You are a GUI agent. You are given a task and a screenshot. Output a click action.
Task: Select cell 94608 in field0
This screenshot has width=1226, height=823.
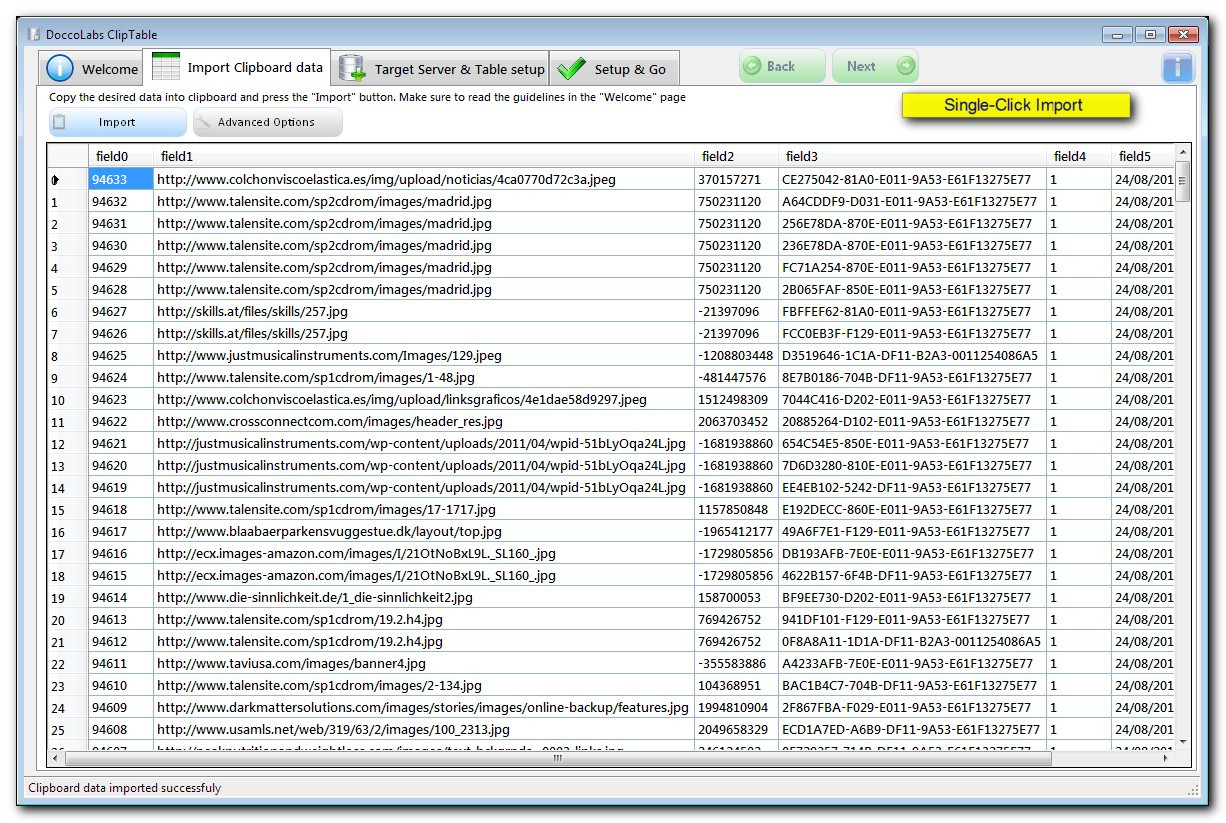121,729
